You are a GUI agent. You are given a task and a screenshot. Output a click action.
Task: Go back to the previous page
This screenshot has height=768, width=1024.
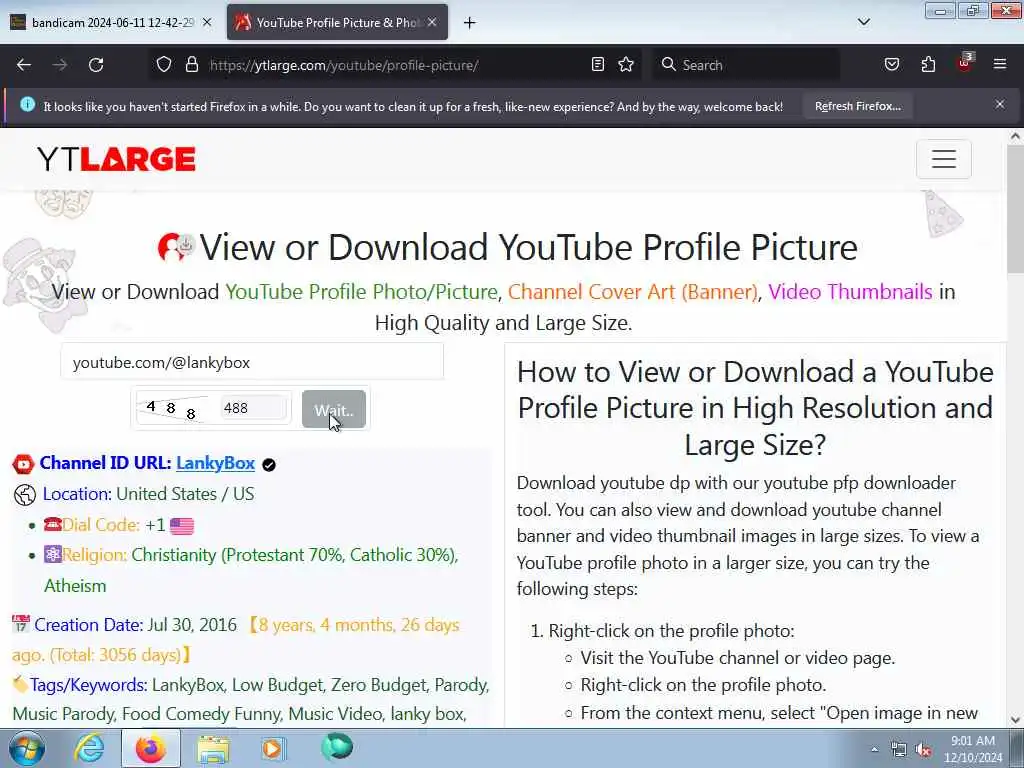[24, 65]
